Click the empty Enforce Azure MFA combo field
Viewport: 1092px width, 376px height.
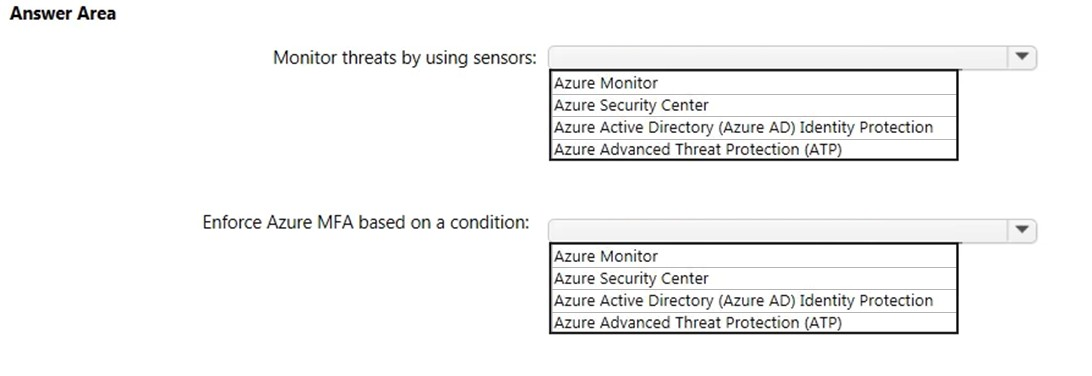778,230
